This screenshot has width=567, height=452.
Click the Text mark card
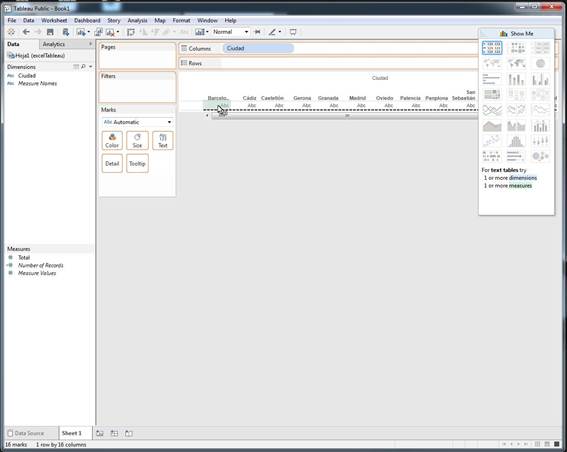[163, 140]
